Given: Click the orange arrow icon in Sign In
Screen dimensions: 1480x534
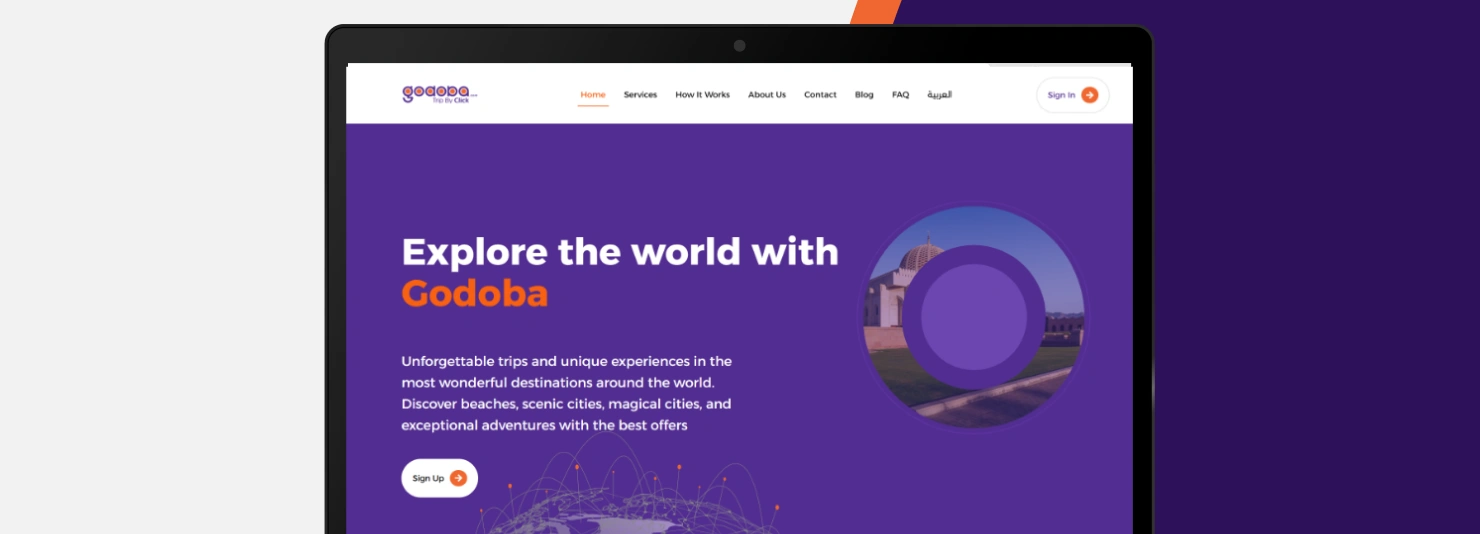Looking at the screenshot, I should coord(1090,95).
